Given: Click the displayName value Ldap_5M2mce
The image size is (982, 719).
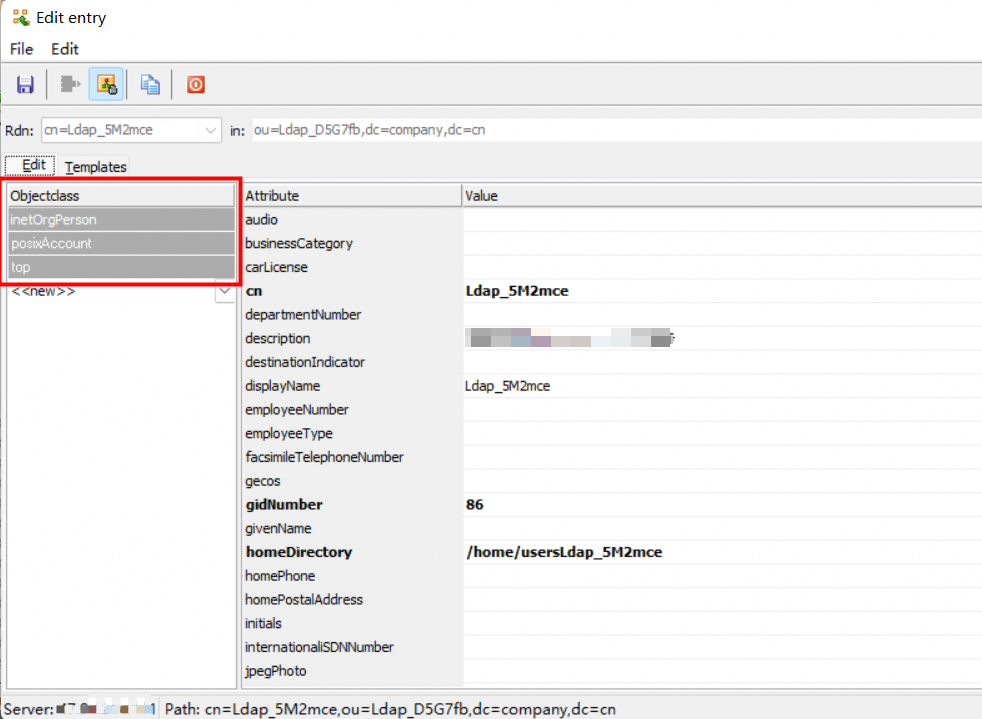Looking at the screenshot, I should pyautogui.click(x=507, y=386).
